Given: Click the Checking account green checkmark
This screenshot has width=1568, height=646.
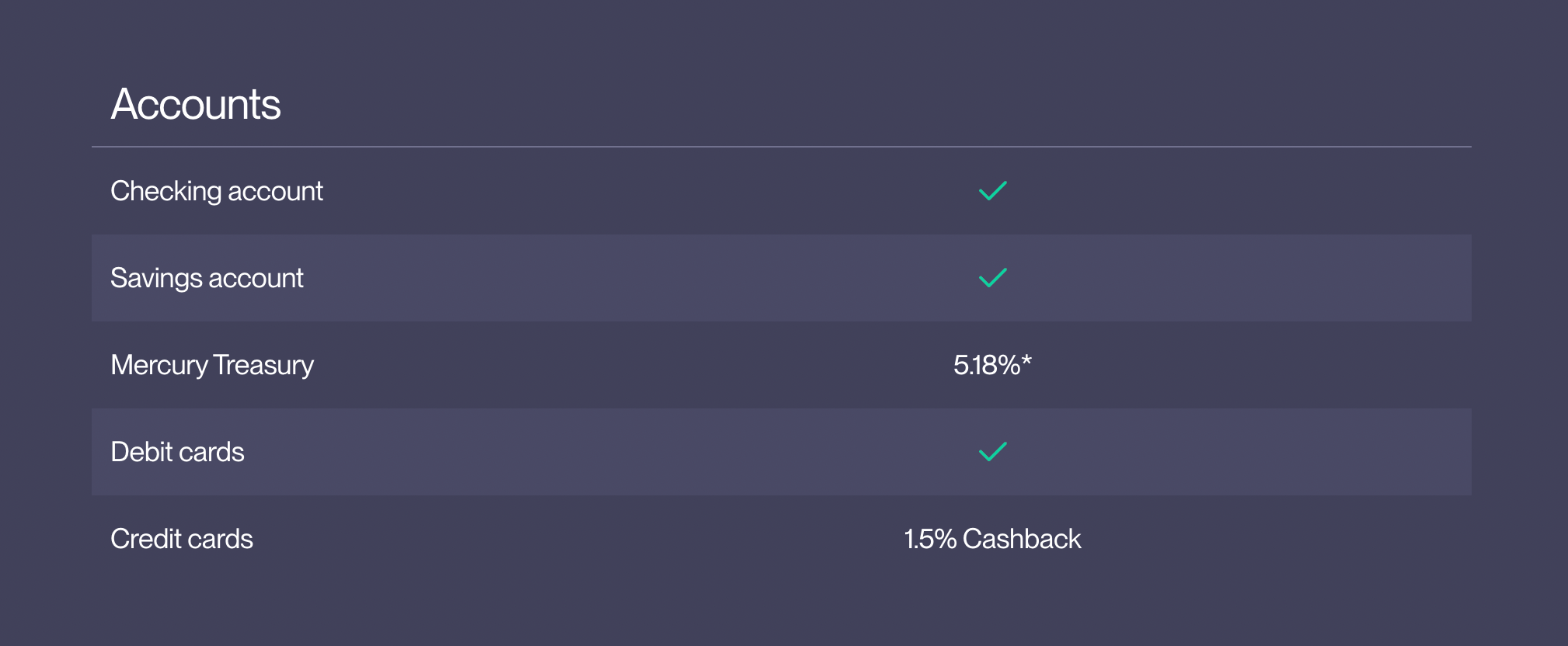Looking at the screenshot, I should pyautogui.click(x=992, y=191).
